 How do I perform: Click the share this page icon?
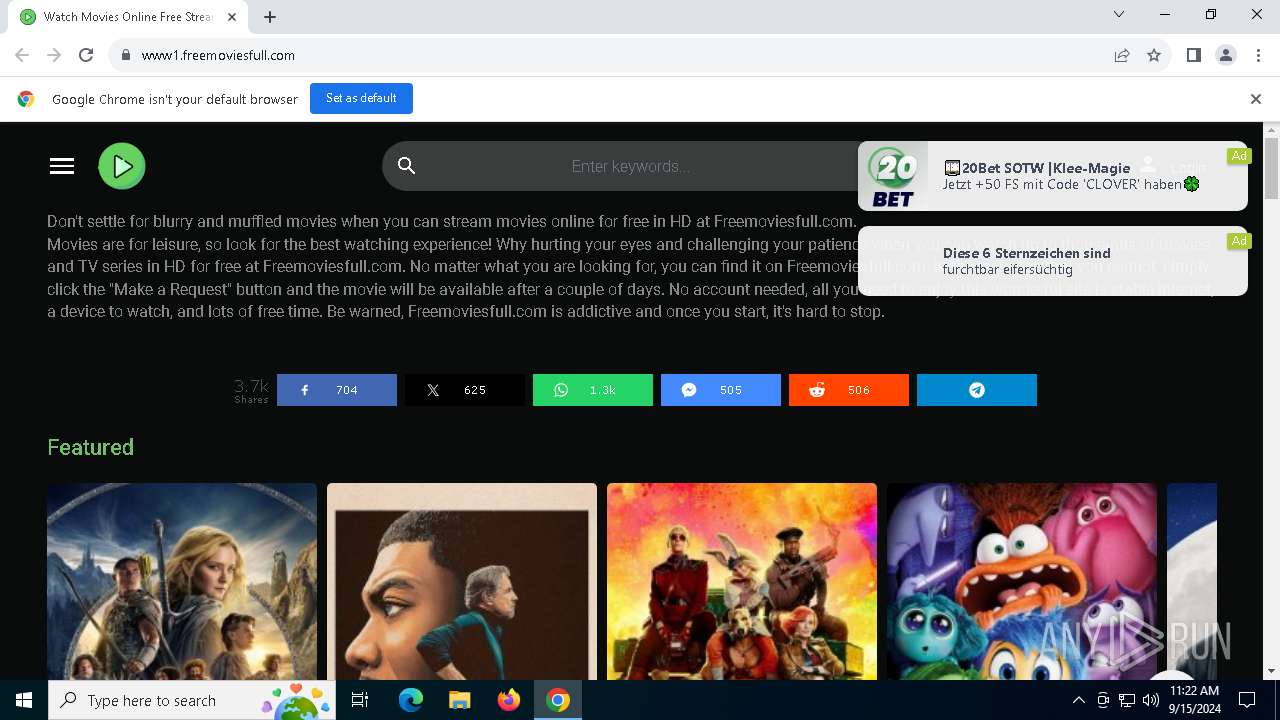(x=1122, y=55)
